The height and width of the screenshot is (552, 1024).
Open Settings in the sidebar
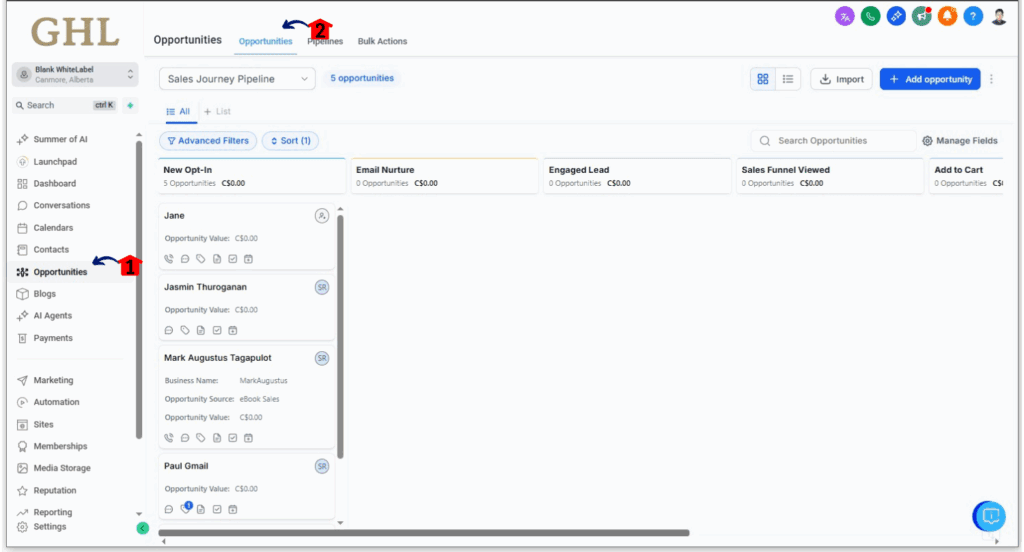coord(50,527)
